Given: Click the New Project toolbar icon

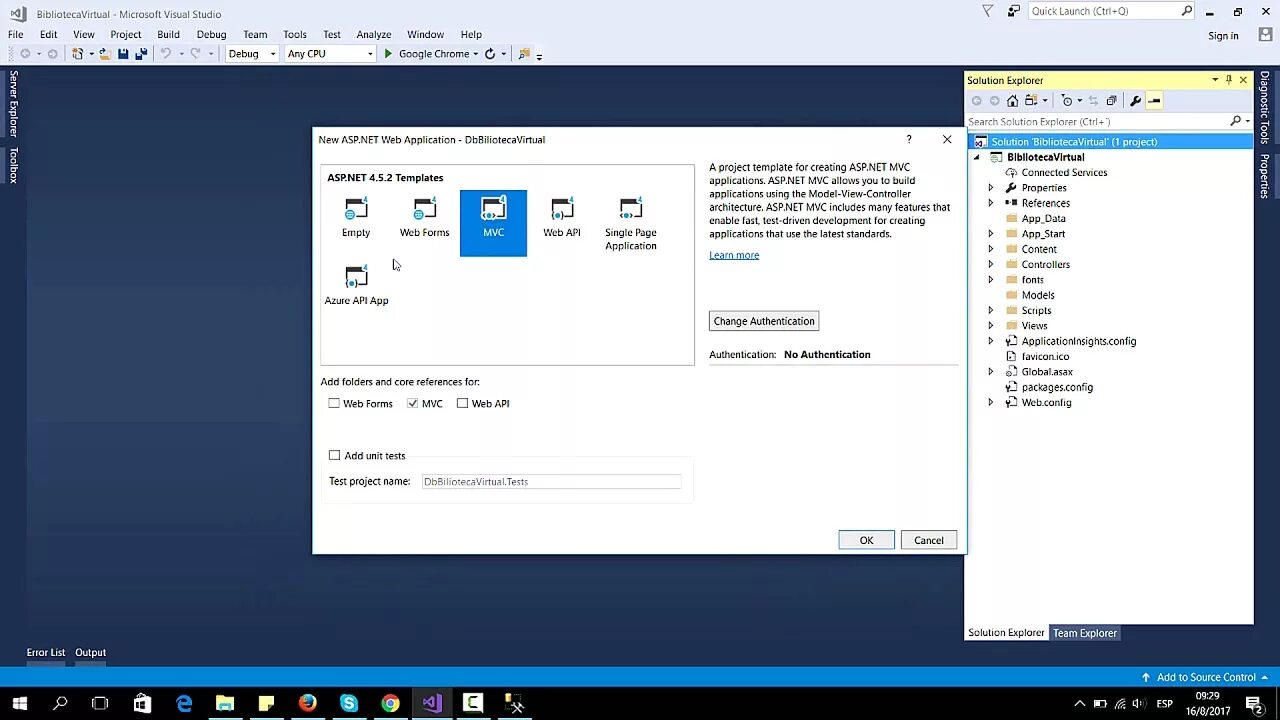Looking at the screenshot, I should (x=77, y=54).
